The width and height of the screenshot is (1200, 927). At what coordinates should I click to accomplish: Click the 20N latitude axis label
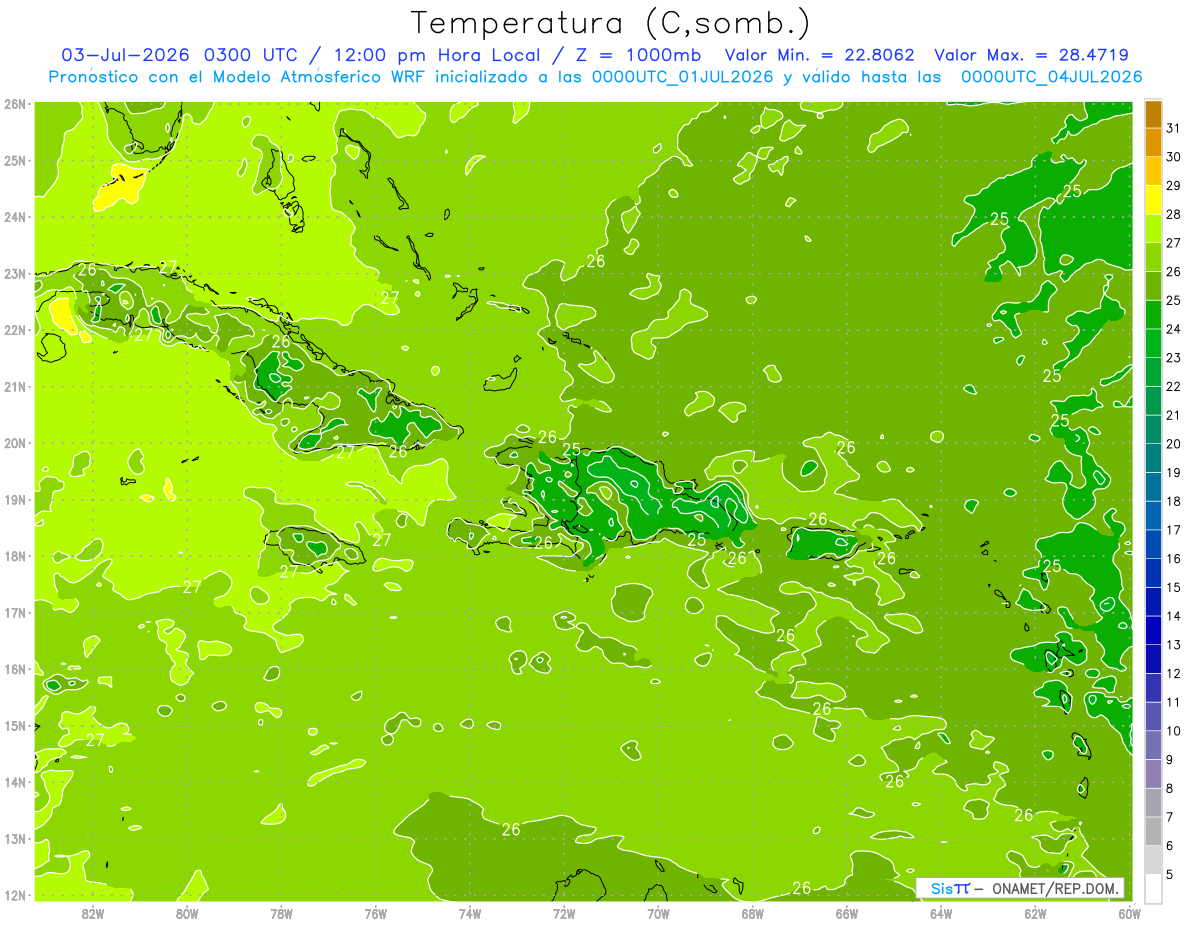(x=15, y=443)
